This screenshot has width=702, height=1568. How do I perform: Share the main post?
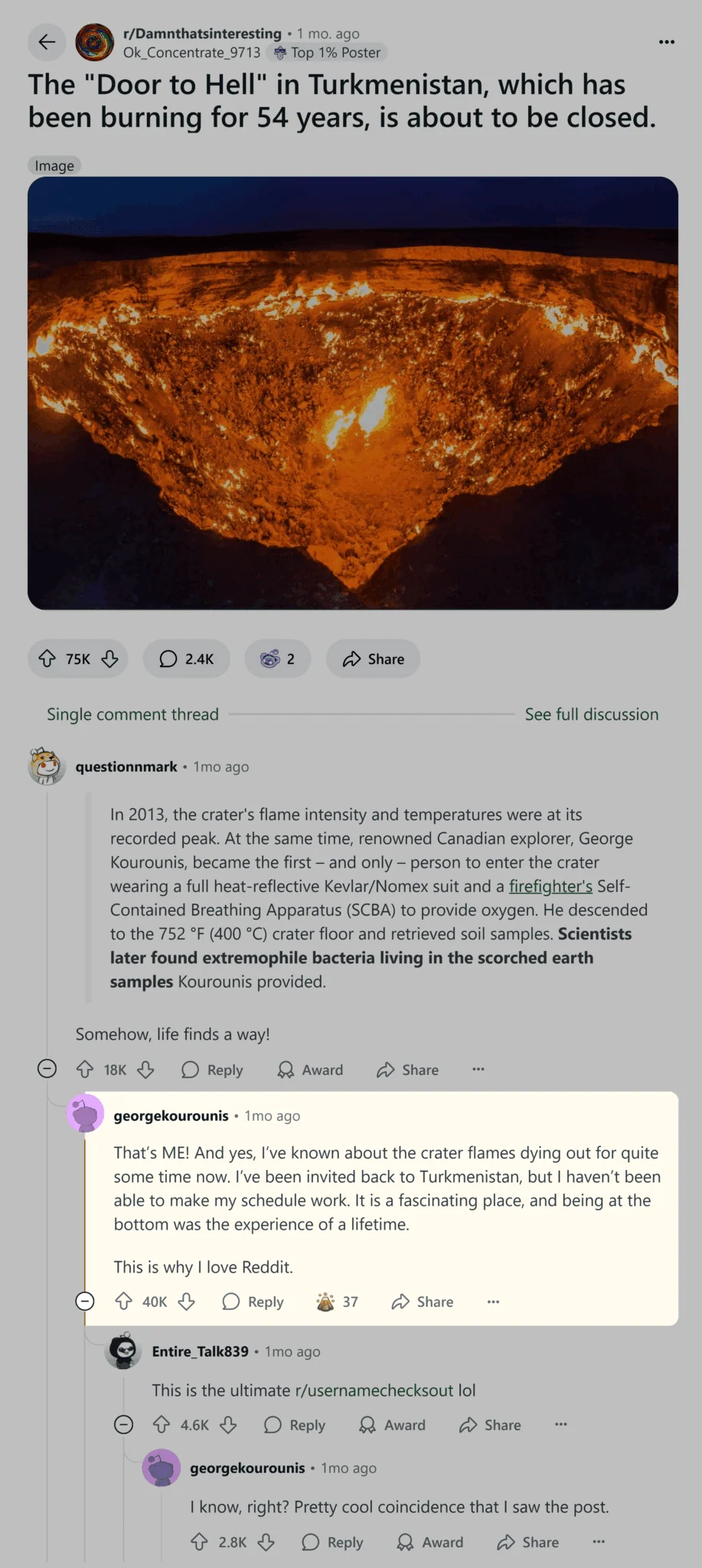pyautogui.click(x=373, y=658)
